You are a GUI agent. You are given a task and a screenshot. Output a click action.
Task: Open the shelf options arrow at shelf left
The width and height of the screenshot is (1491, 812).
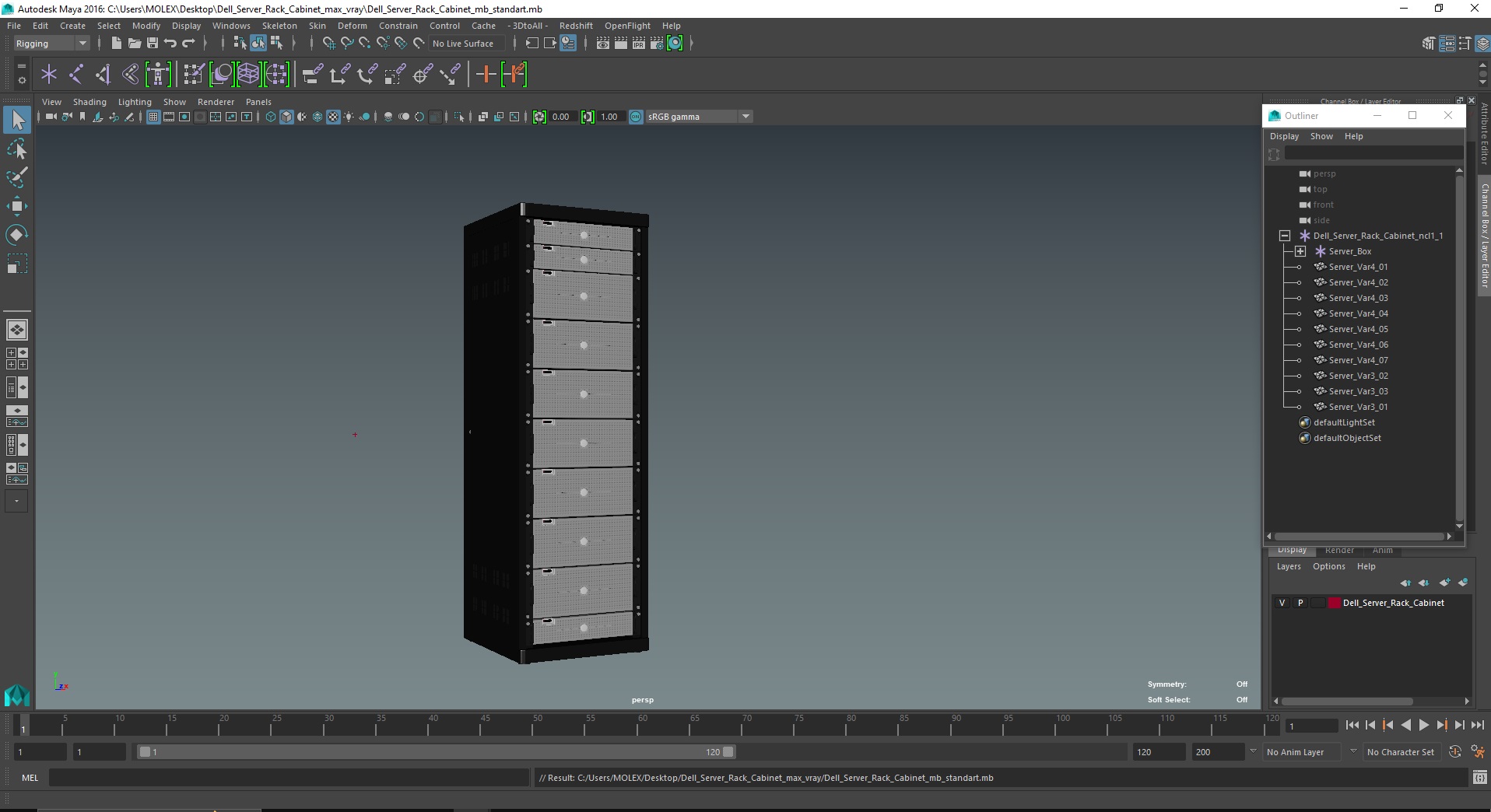pos(21,79)
